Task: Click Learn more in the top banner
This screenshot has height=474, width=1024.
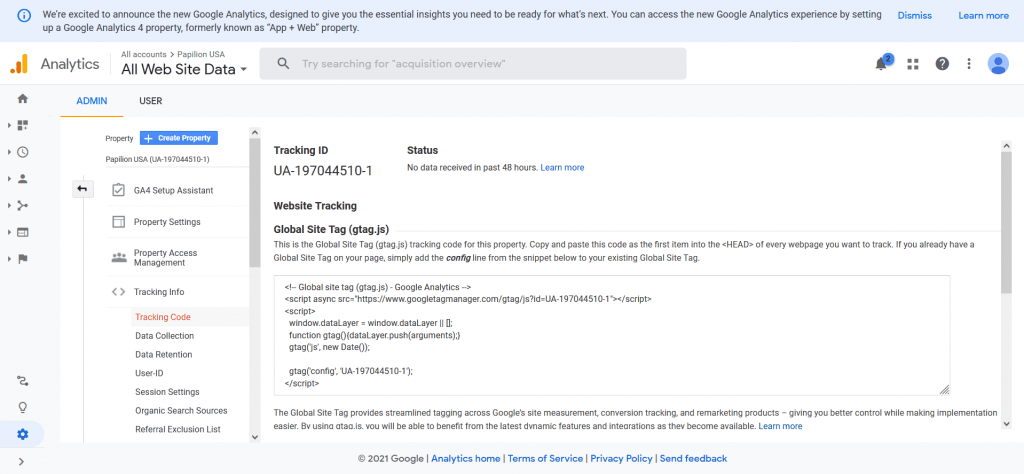Action: [x=984, y=16]
